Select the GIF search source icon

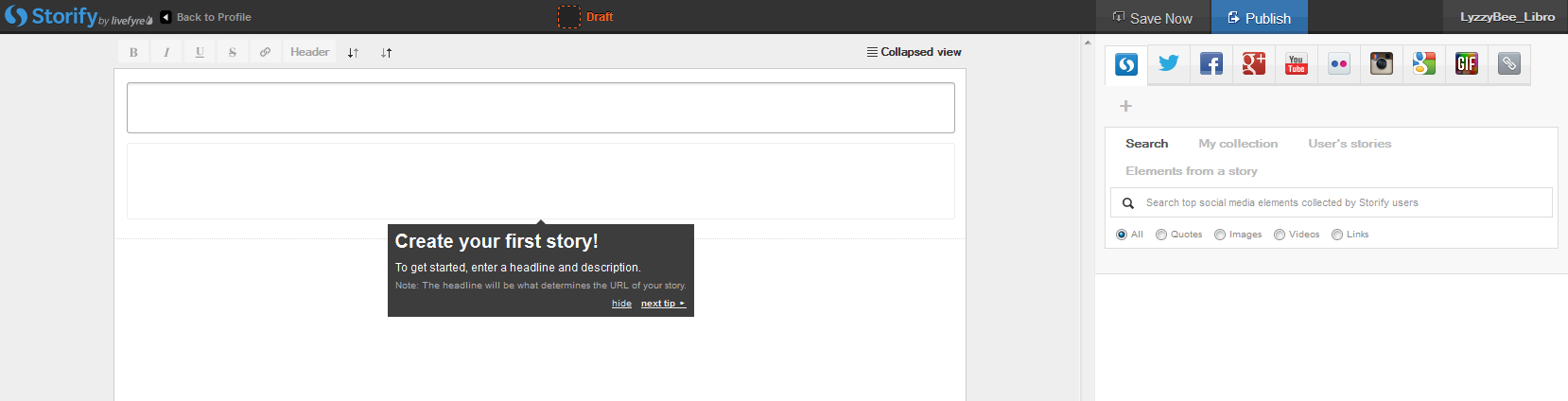tap(1467, 64)
